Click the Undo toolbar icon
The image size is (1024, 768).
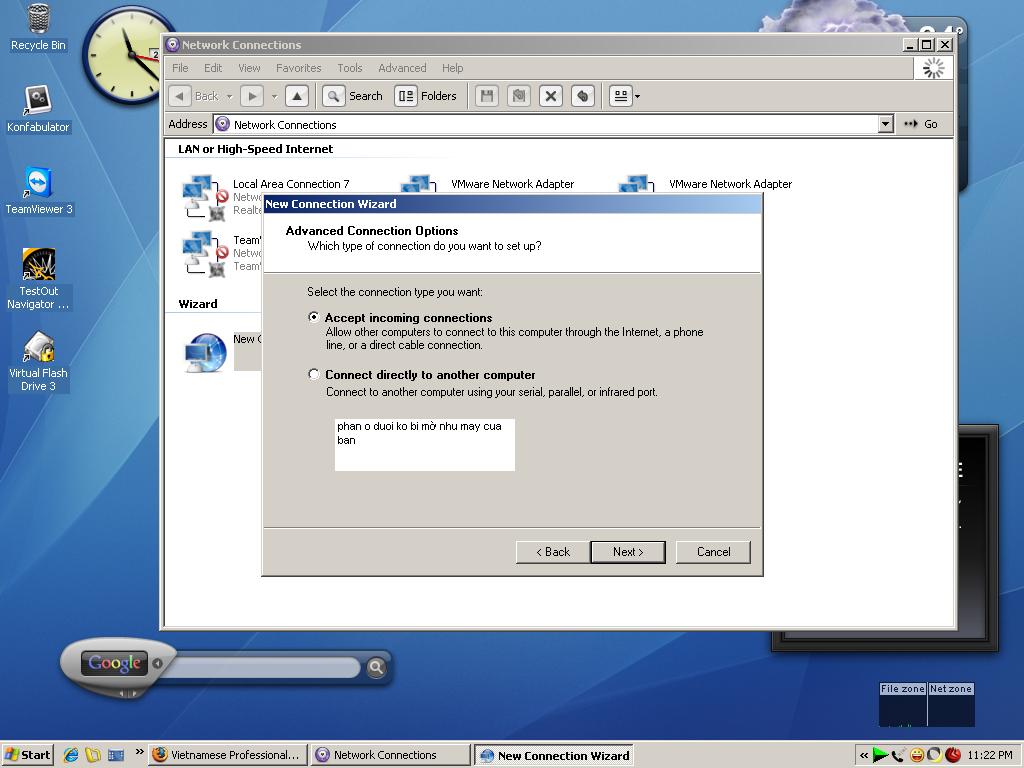pos(582,96)
